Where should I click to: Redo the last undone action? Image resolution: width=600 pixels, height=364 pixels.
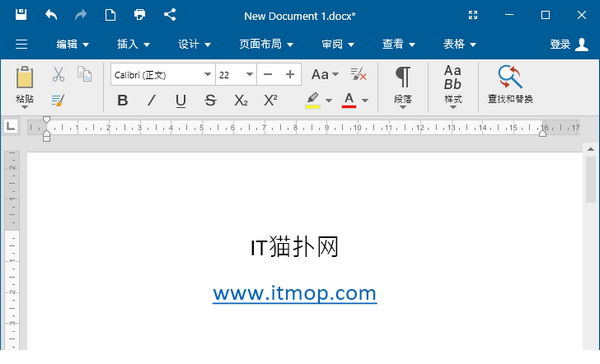[x=80, y=15]
